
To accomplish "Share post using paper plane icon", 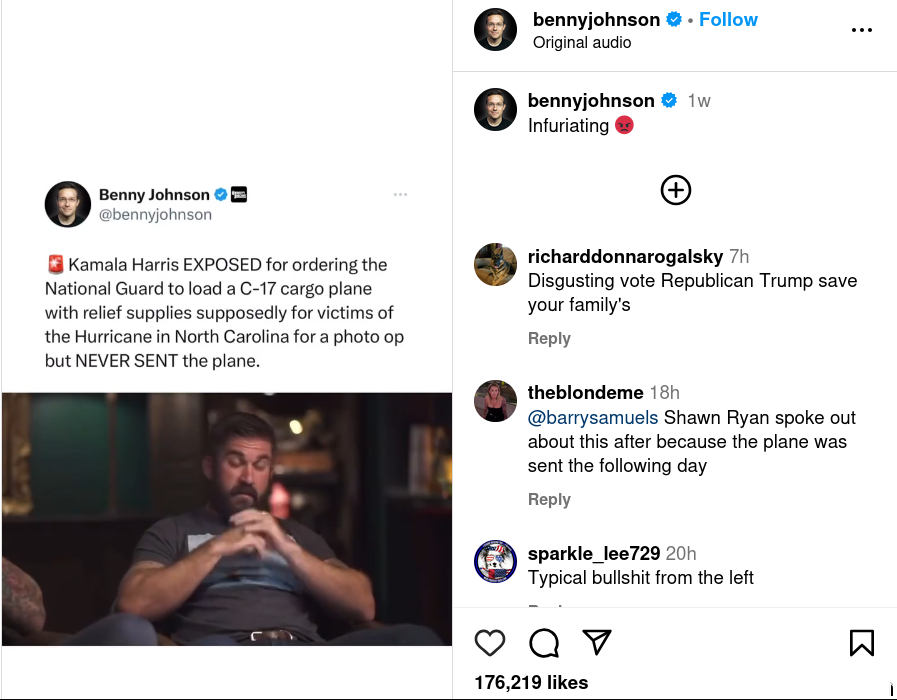I will pos(597,642).
